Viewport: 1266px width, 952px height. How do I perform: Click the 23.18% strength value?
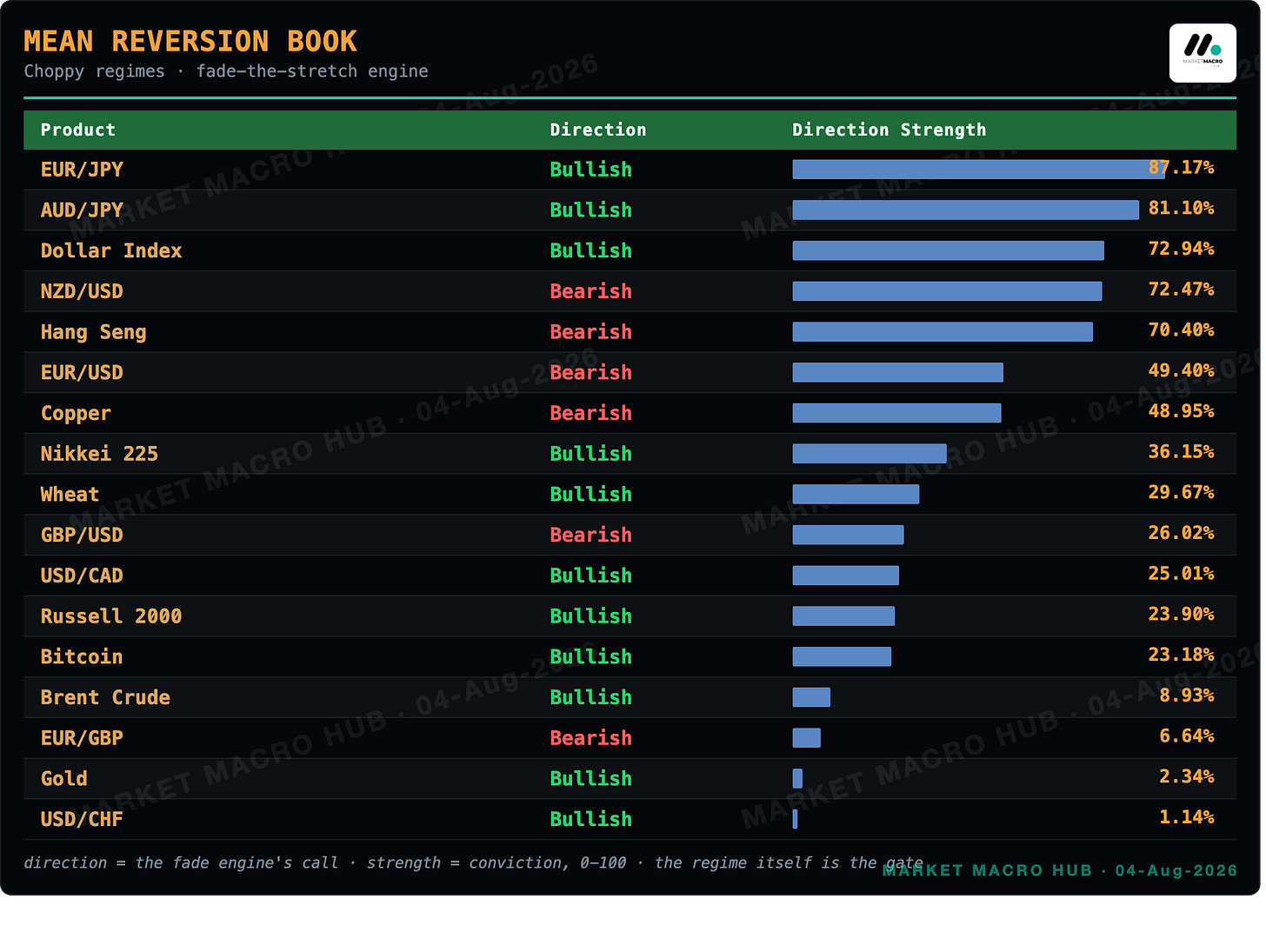click(1181, 654)
